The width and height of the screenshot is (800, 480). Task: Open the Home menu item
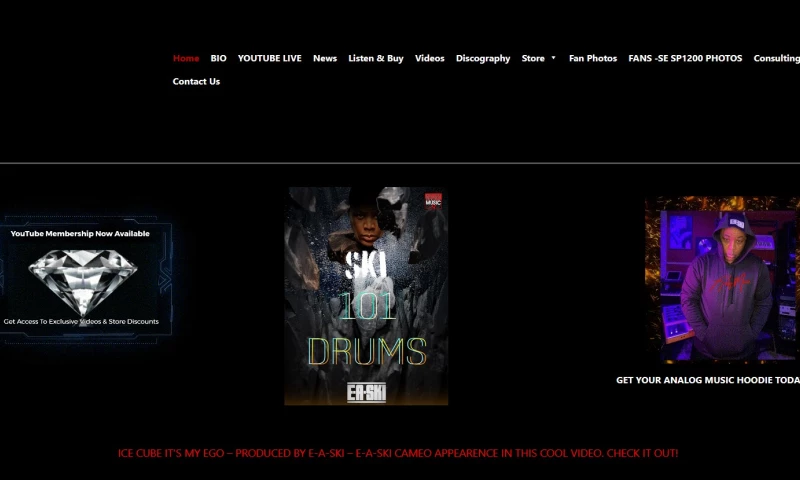[186, 58]
